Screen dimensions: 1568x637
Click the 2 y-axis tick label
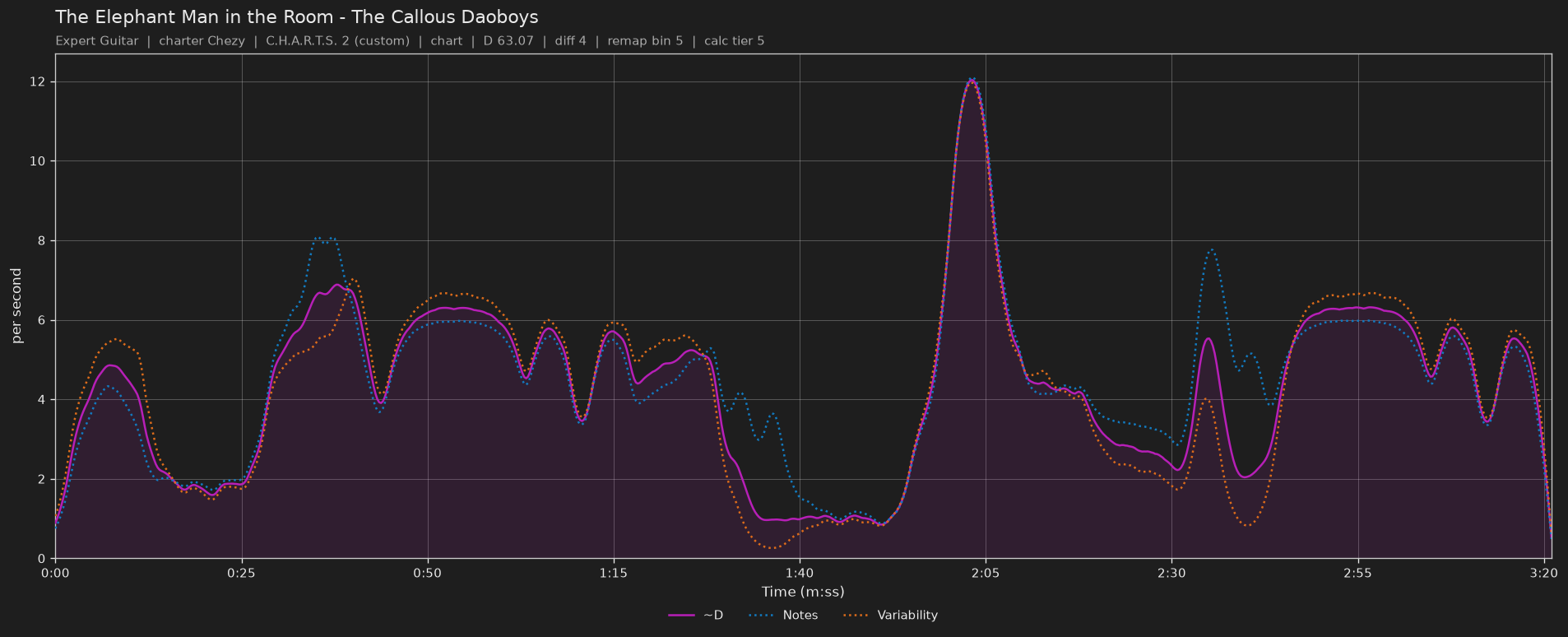click(x=42, y=479)
